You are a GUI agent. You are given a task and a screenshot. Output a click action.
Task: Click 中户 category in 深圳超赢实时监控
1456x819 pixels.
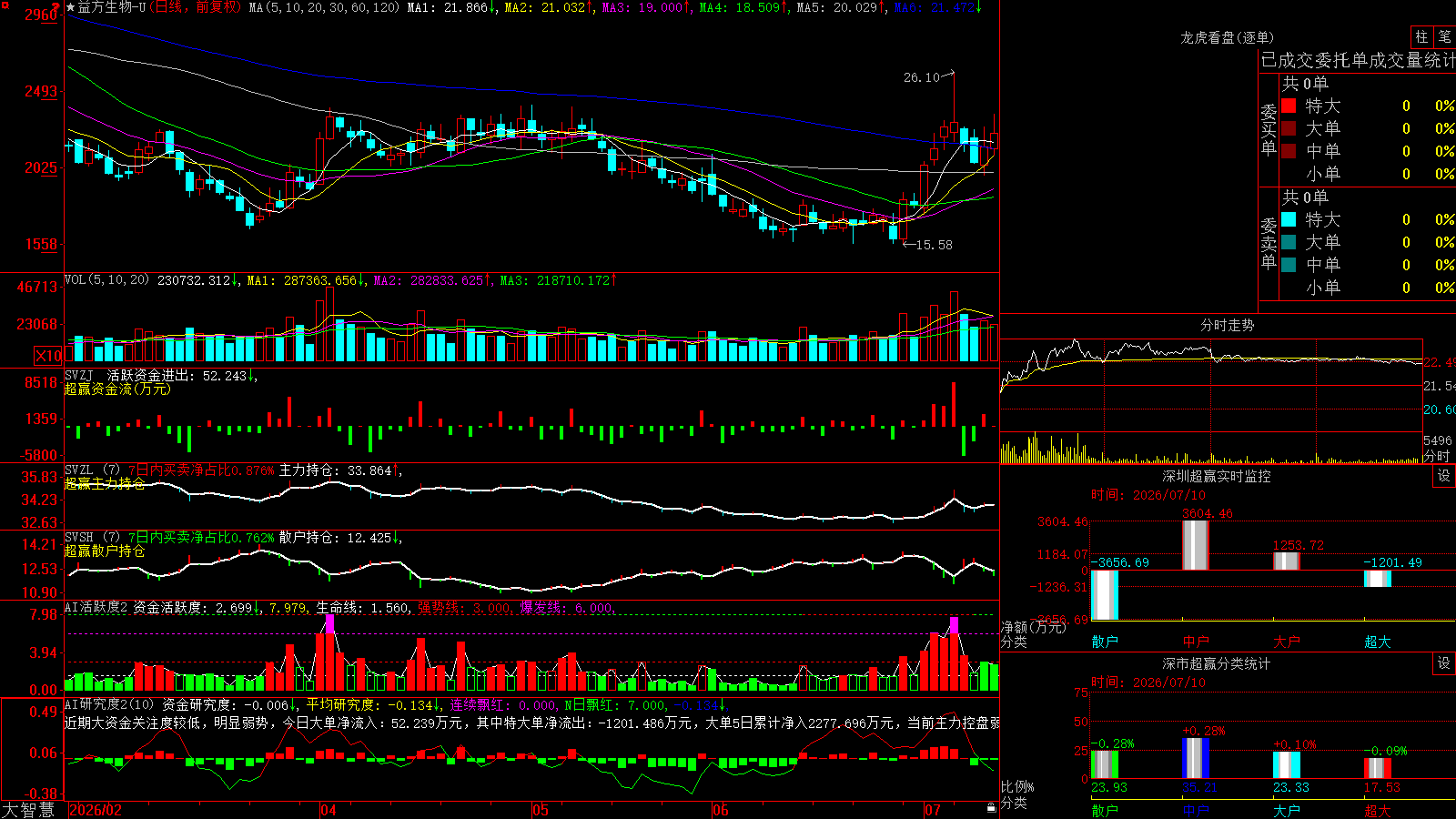[x=1196, y=642]
